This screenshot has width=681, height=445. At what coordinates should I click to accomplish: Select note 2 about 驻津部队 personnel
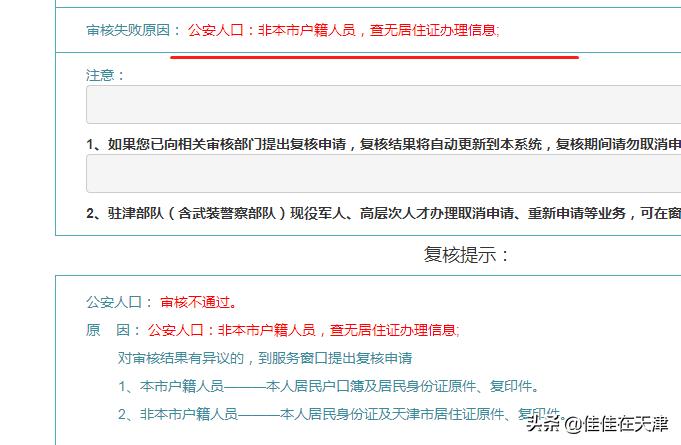pos(383,213)
